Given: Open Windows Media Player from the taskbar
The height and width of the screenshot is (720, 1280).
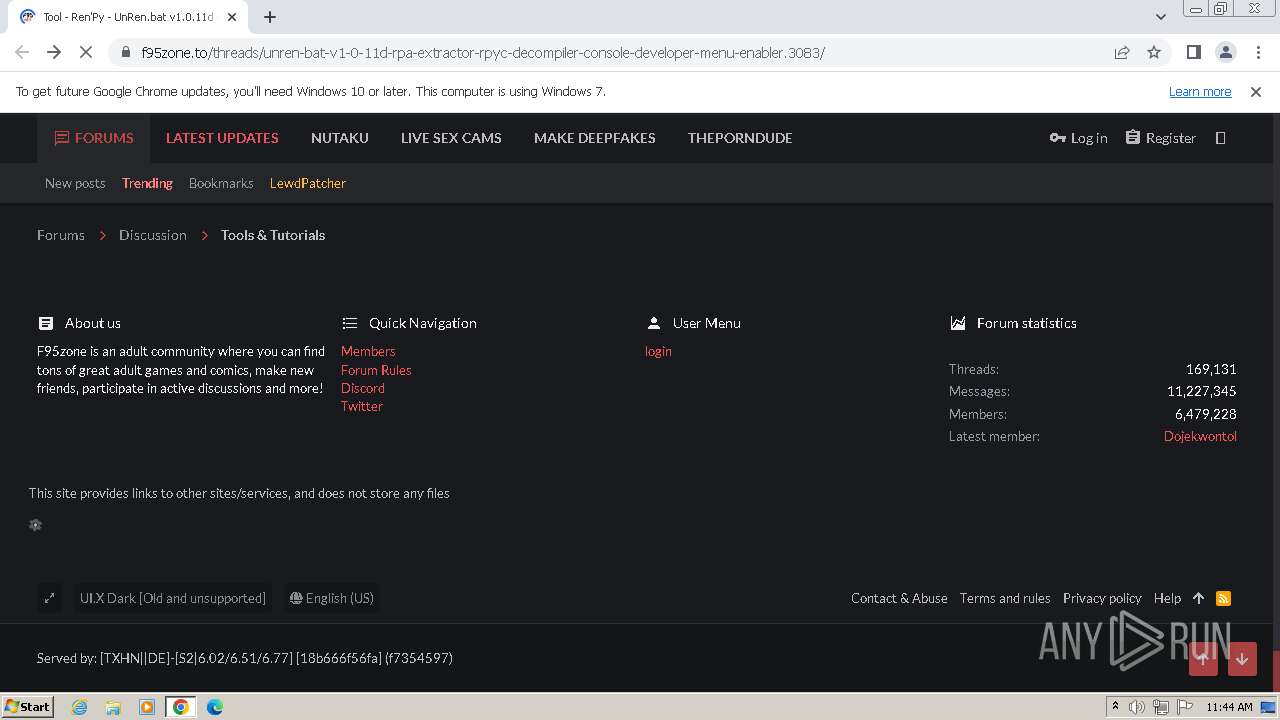Looking at the screenshot, I should (x=147, y=707).
